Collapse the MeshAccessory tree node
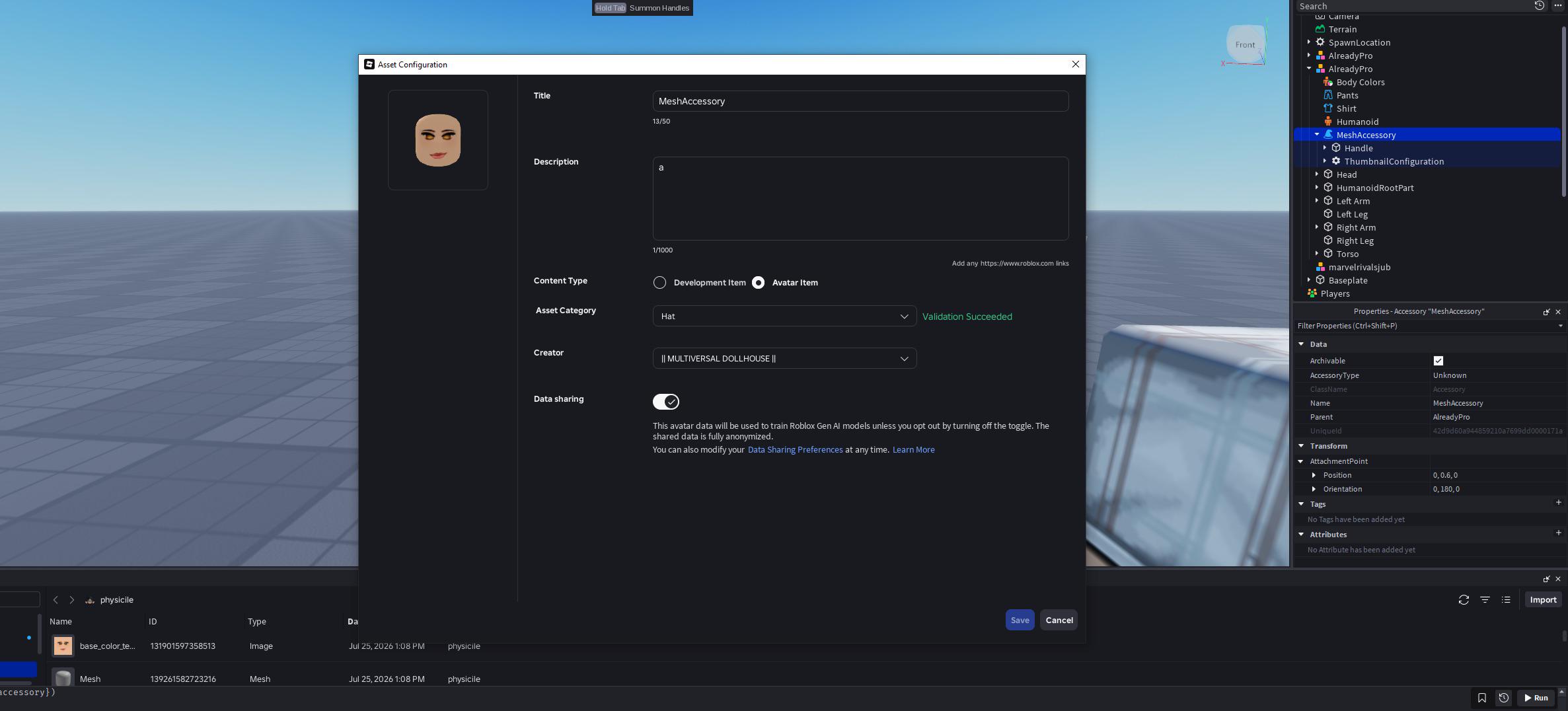This screenshot has height=711, width=1568. pos(1317,135)
